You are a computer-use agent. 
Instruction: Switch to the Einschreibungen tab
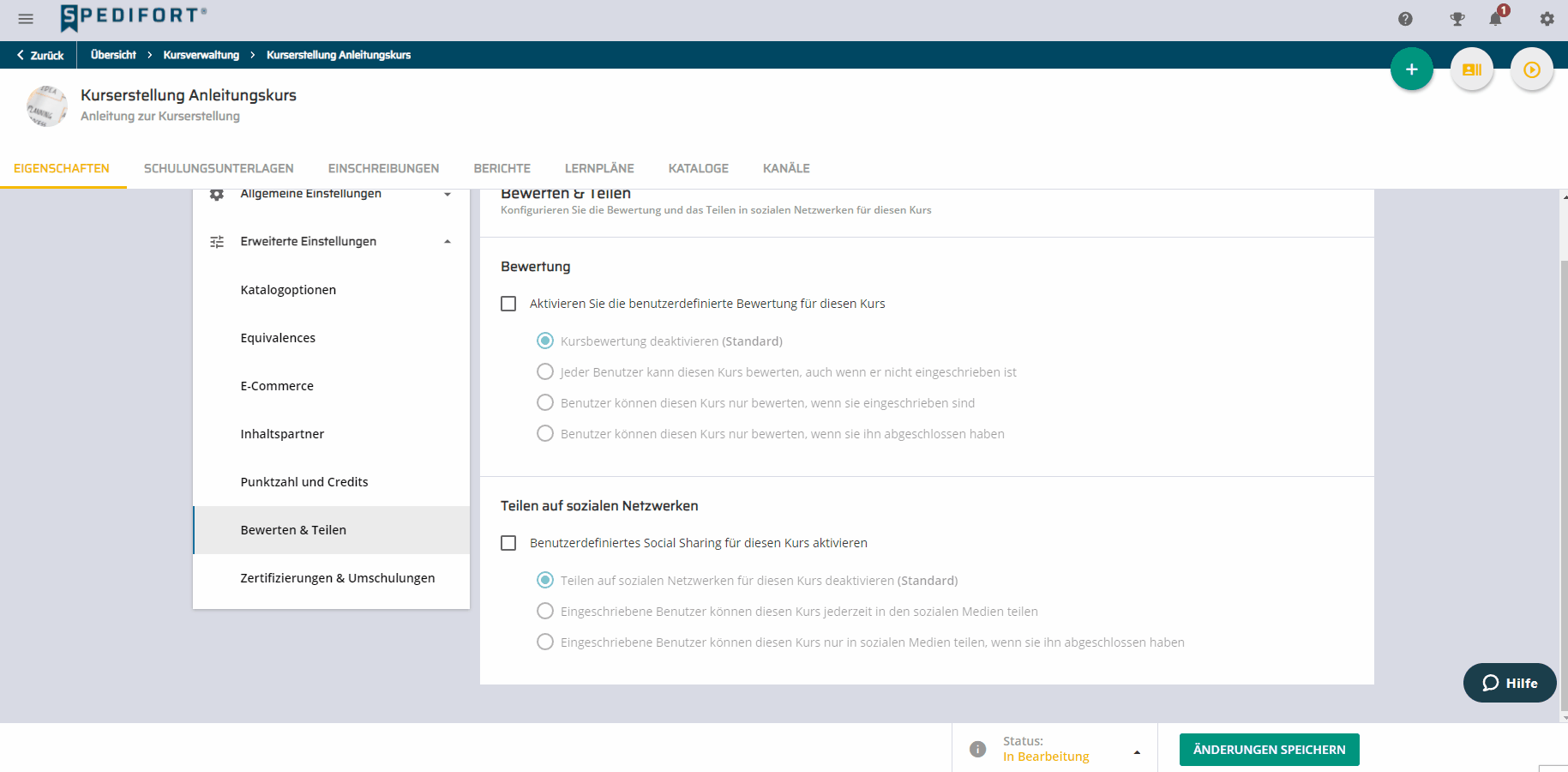pos(383,168)
